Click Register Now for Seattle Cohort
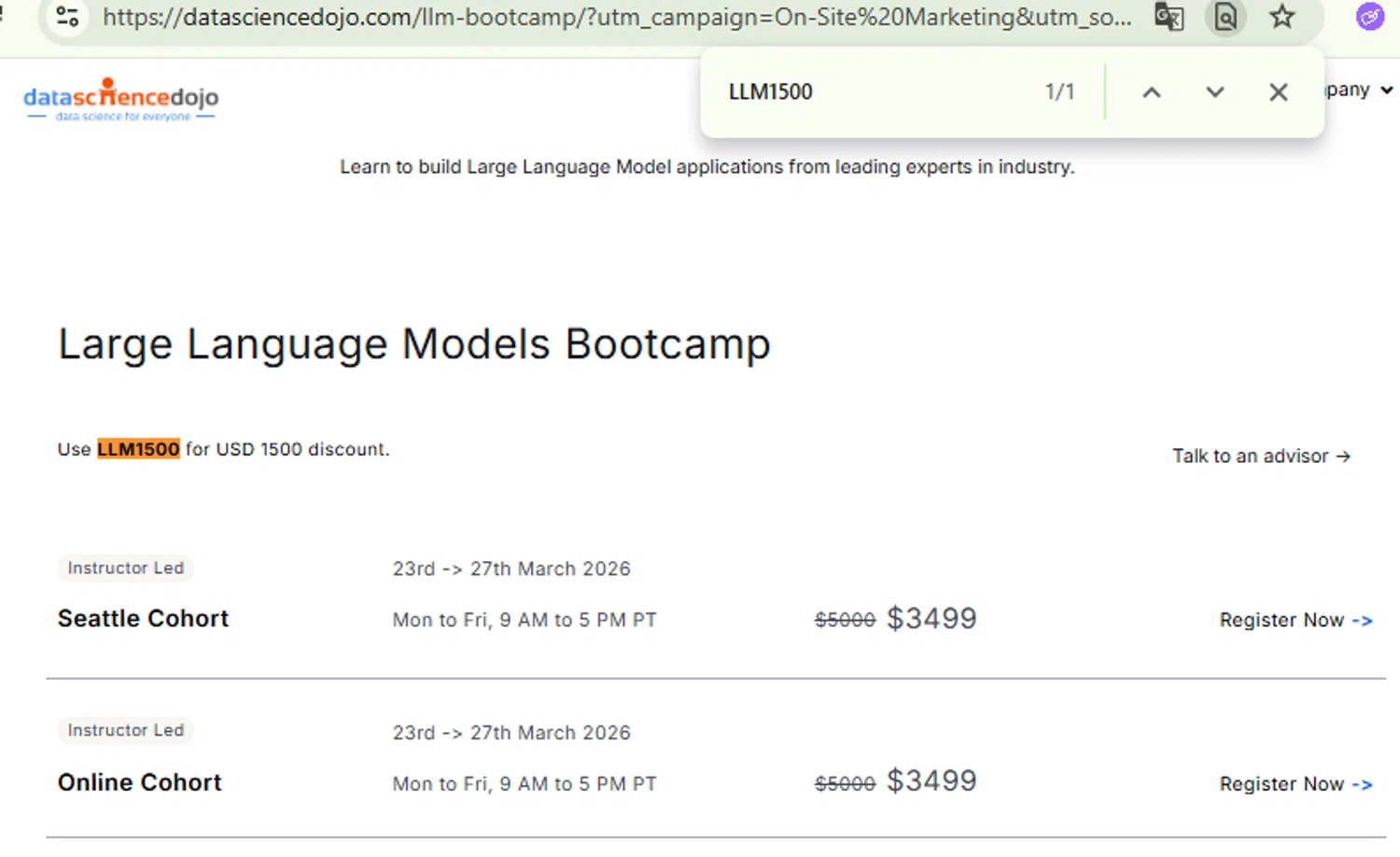The width and height of the screenshot is (1400, 857). pos(1295,620)
